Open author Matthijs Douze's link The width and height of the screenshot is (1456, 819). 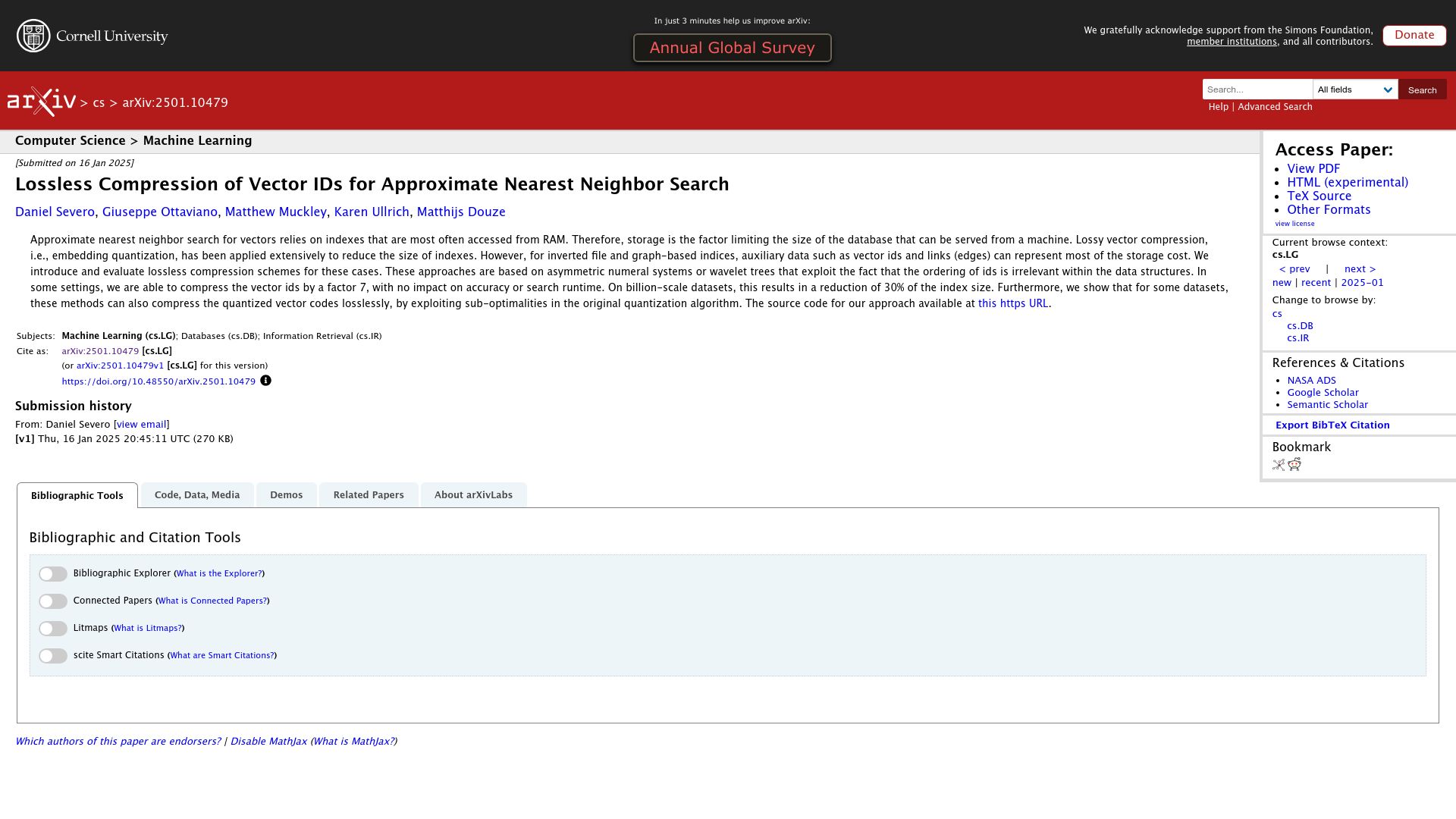461,212
